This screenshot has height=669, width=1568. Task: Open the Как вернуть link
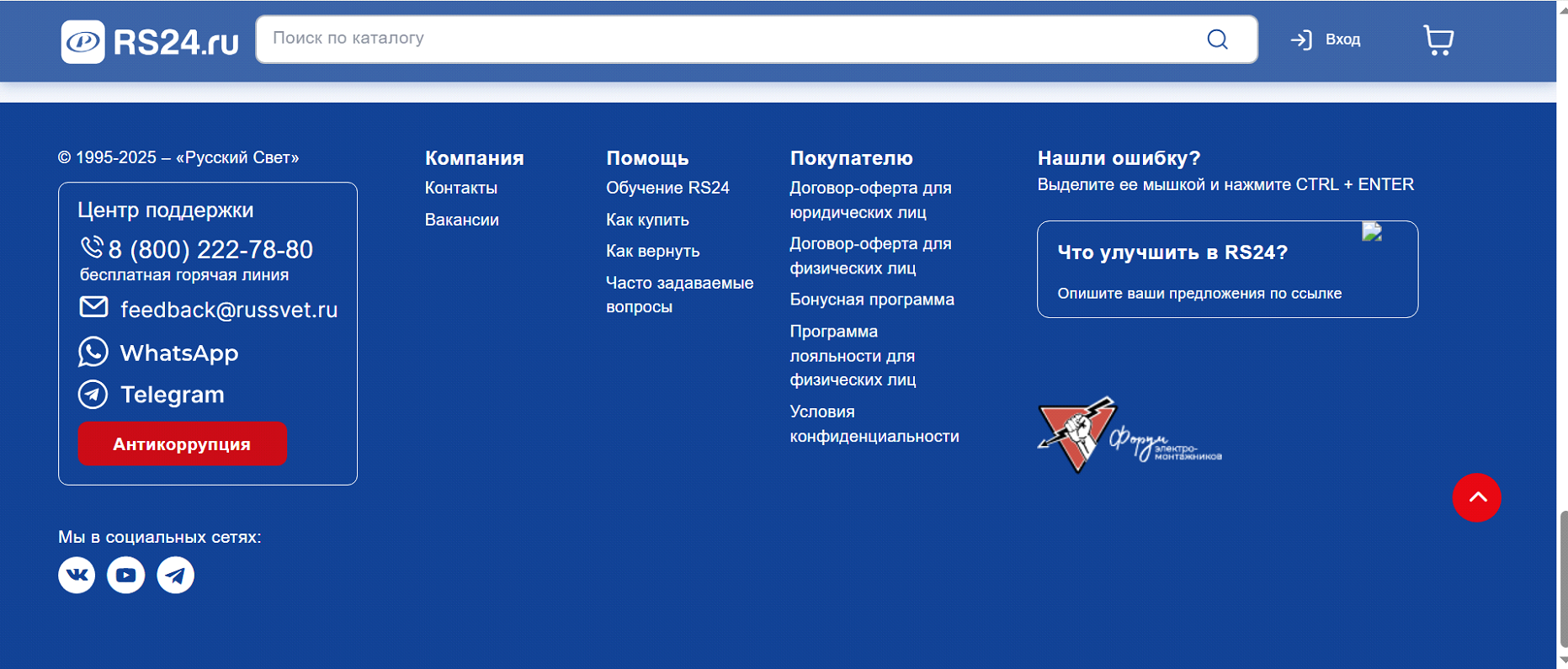click(652, 251)
